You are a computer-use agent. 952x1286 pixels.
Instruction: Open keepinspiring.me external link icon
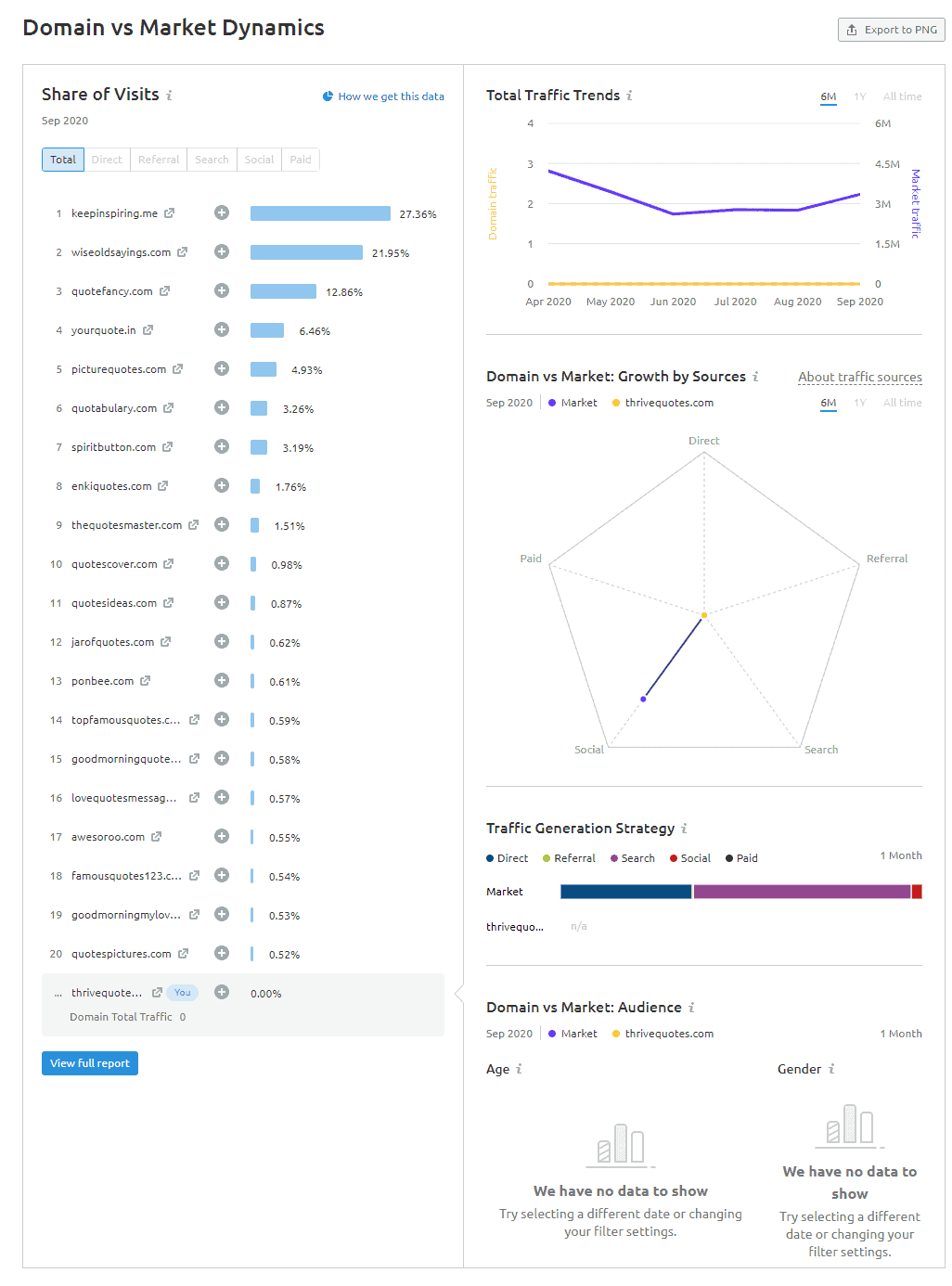point(170,213)
